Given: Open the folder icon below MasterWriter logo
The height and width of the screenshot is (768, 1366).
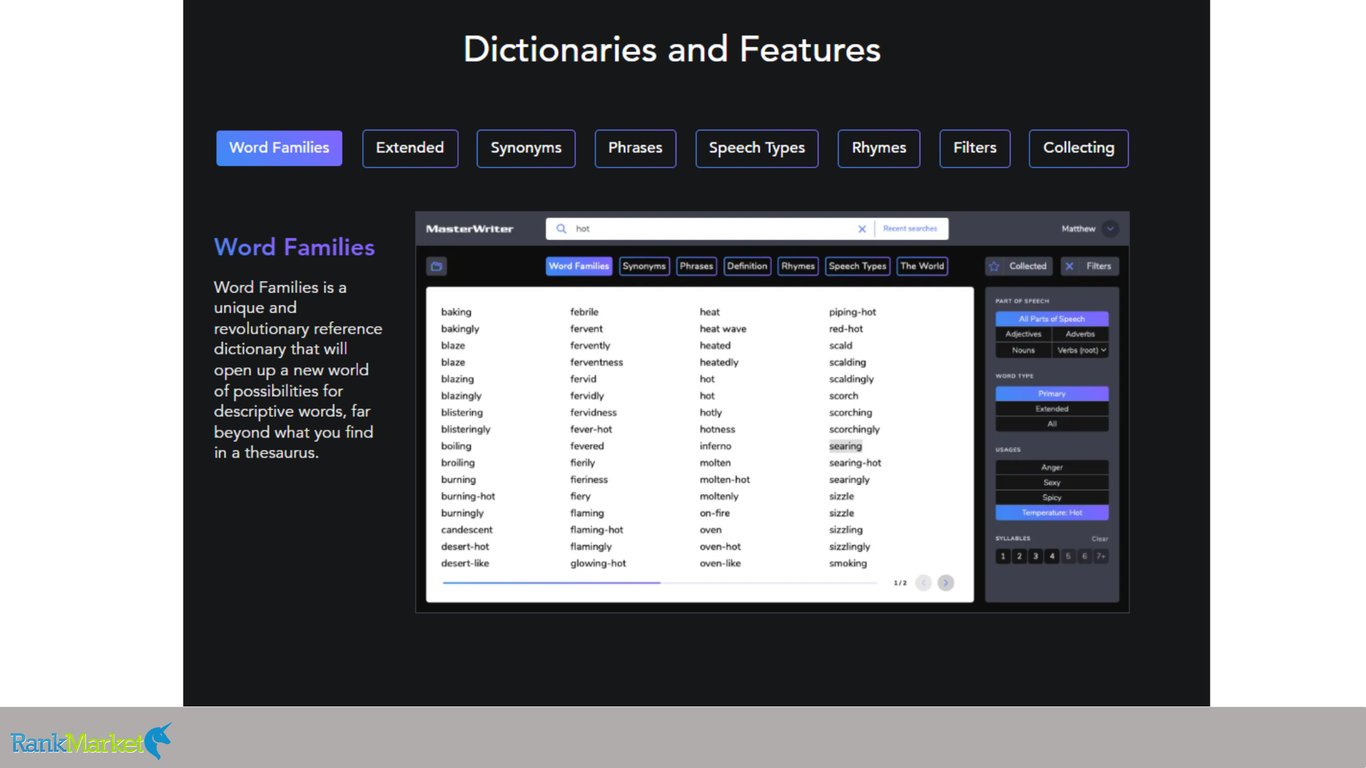Looking at the screenshot, I should (436, 266).
